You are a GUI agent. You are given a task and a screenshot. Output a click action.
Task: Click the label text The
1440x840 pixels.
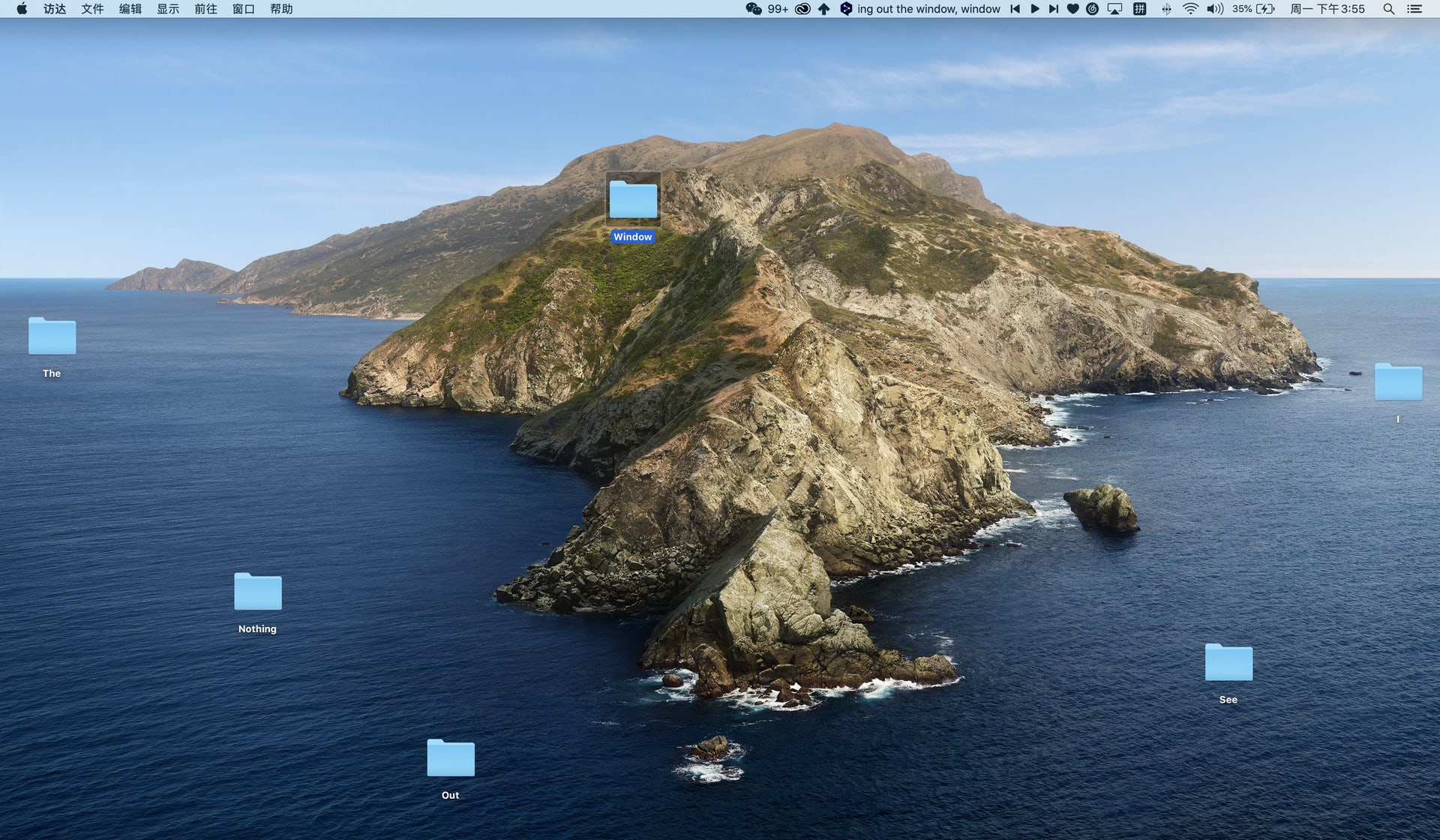pos(52,373)
